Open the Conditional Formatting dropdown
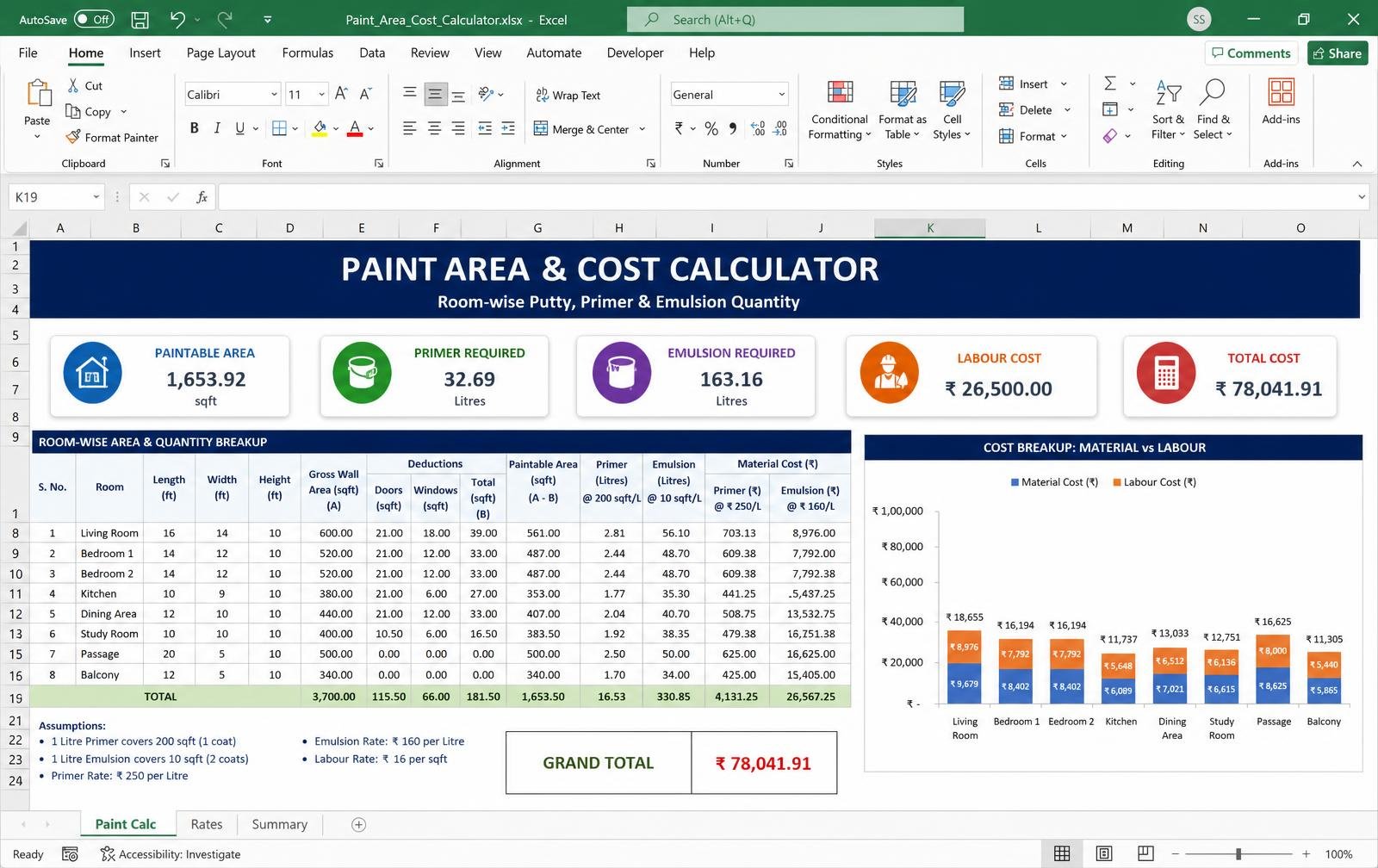Image resolution: width=1378 pixels, height=868 pixels. tap(840, 110)
